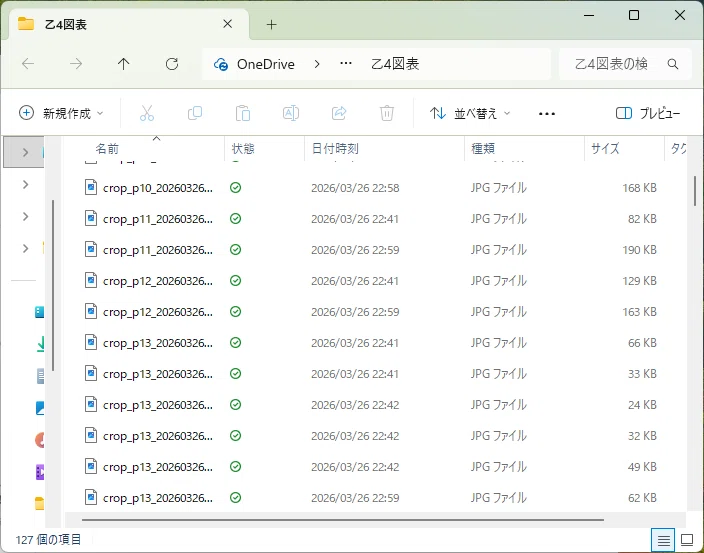
Task: Open the 新規作成 new item dropdown
Action: pos(61,113)
